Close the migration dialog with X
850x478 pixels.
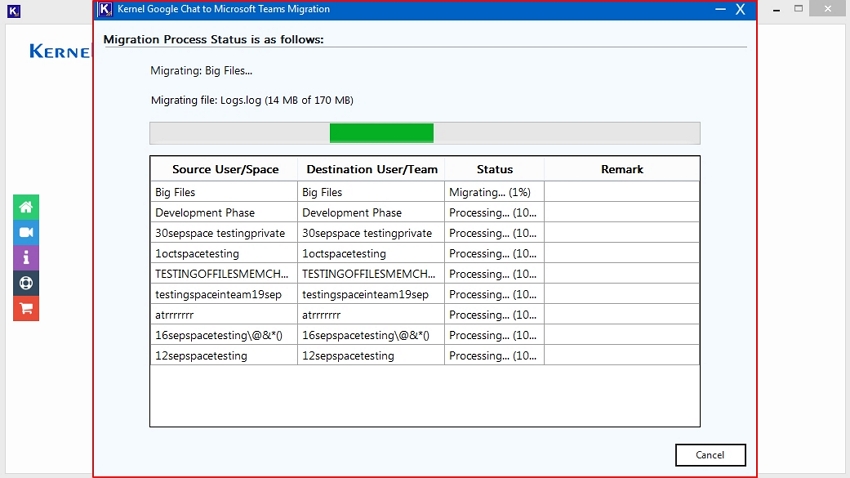[x=740, y=9]
